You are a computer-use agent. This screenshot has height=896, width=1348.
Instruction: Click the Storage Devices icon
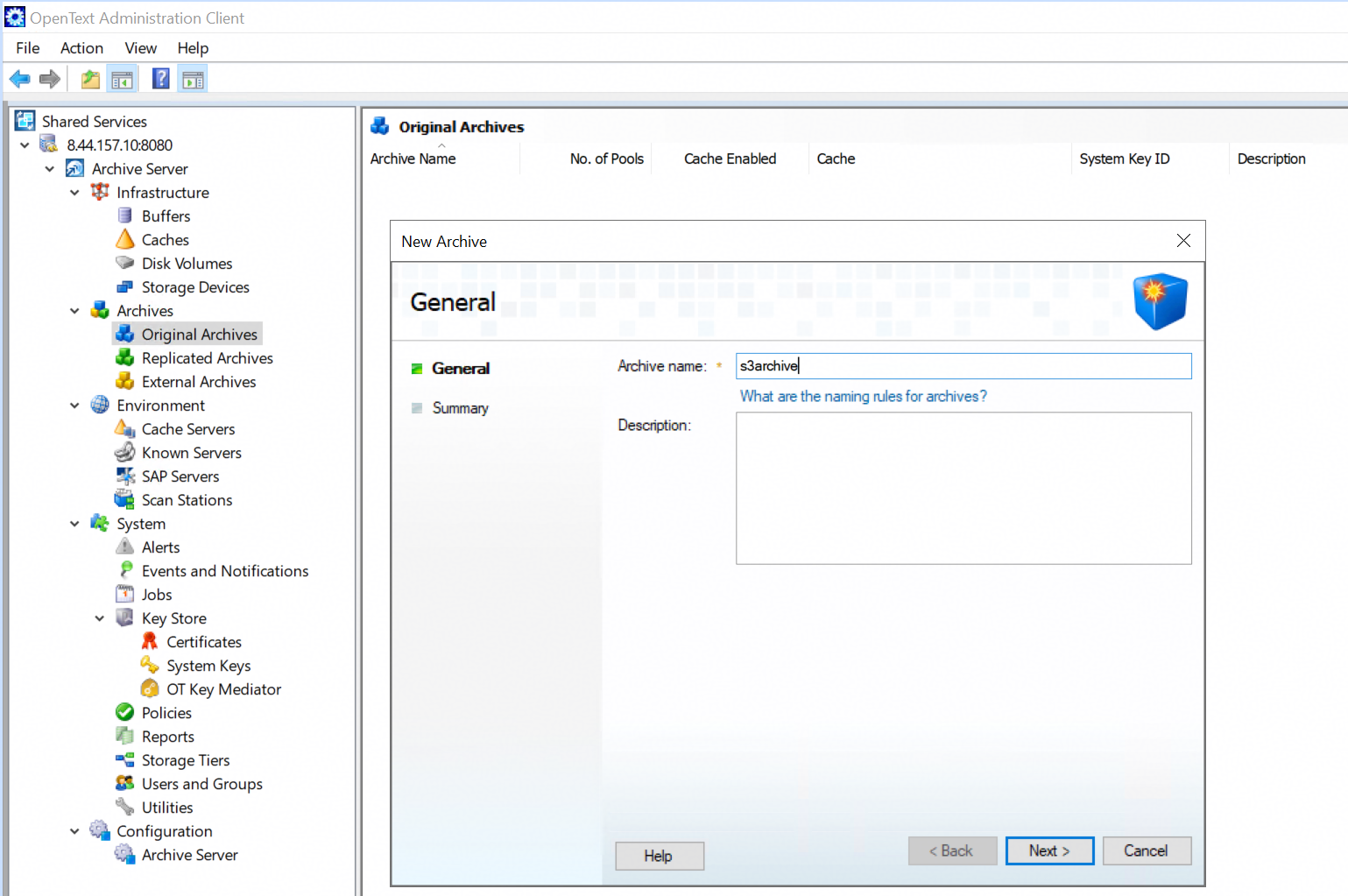[x=125, y=286]
